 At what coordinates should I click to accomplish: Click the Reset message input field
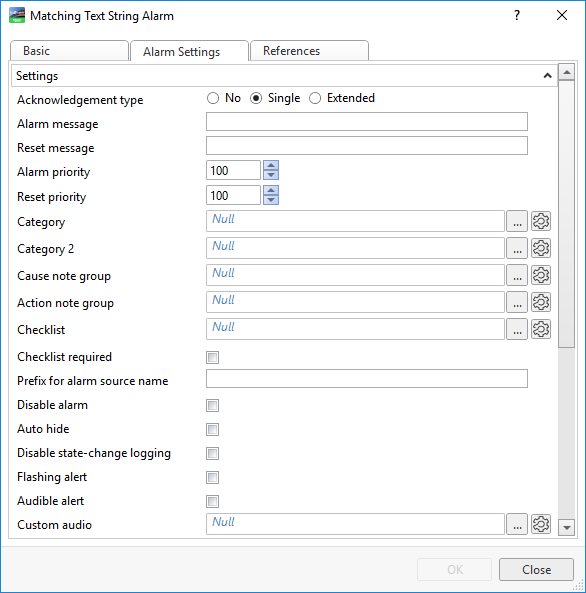367,146
